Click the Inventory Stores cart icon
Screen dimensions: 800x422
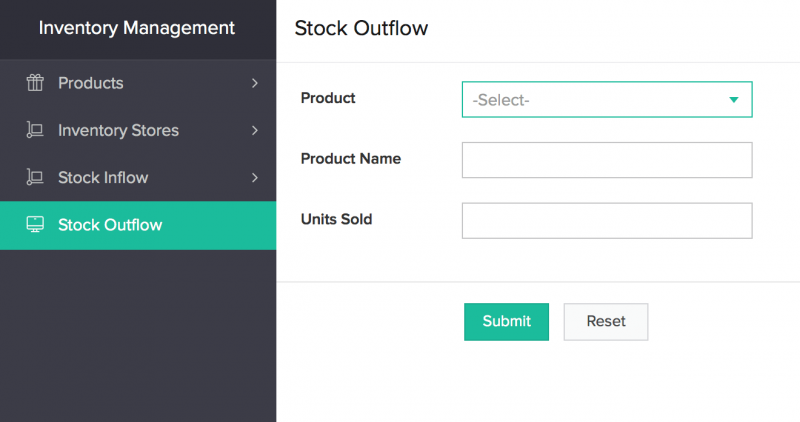pos(35,130)
